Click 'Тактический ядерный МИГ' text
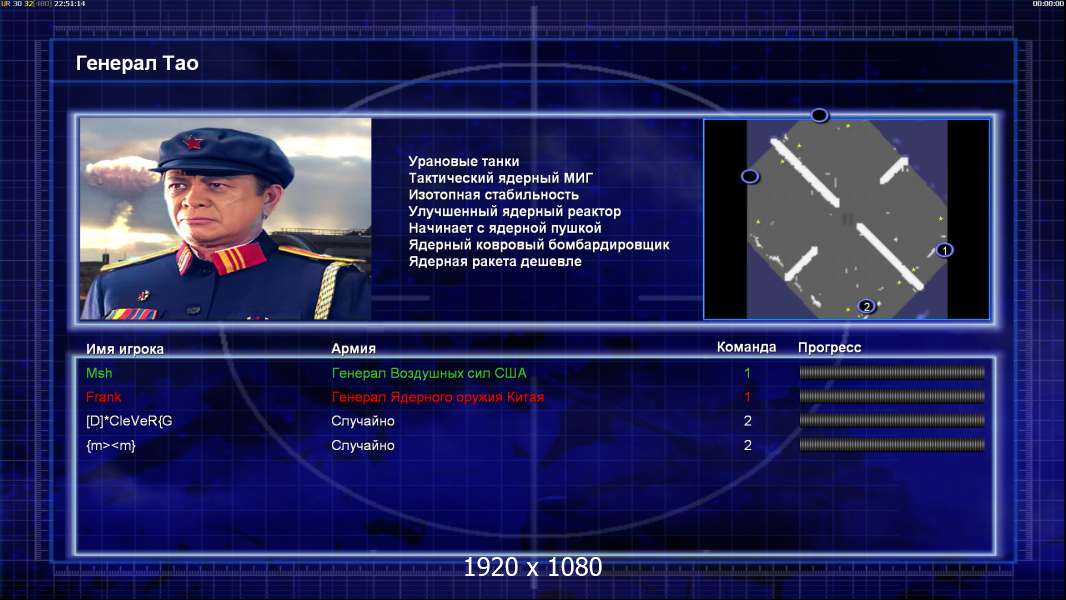This screenshot has height=600, width=1066. tap(500, 178)
